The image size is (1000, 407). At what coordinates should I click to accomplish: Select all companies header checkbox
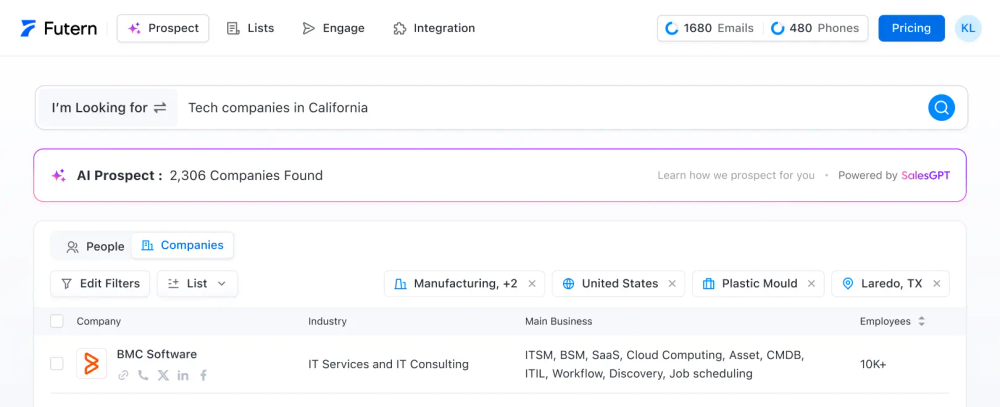click(57, 321)
